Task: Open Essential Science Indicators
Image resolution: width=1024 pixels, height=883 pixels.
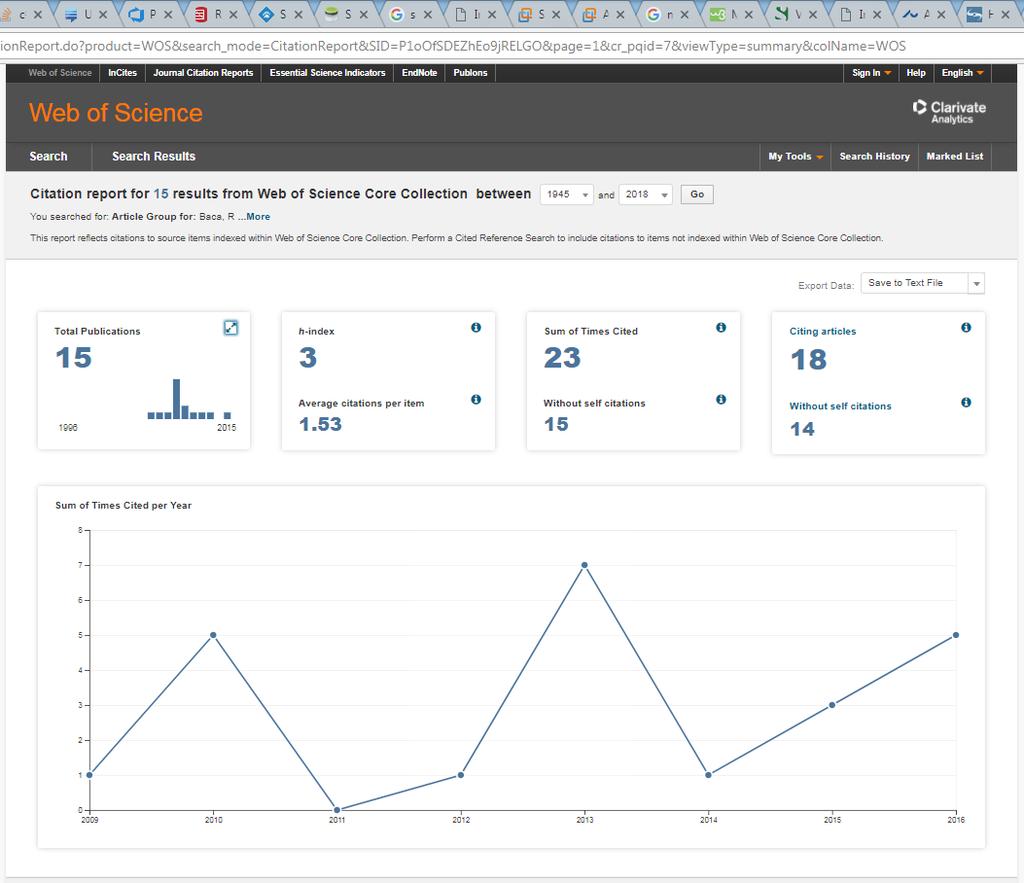Action: [327, 73]
